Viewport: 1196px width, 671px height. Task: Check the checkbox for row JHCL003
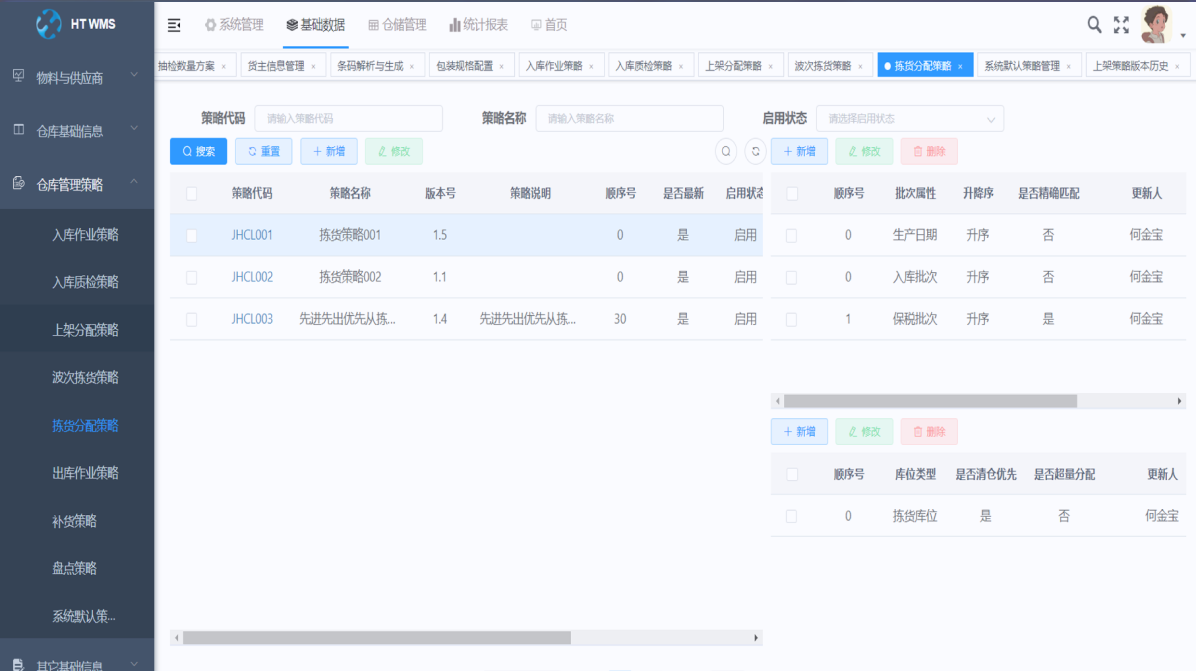tap(191, 320)
